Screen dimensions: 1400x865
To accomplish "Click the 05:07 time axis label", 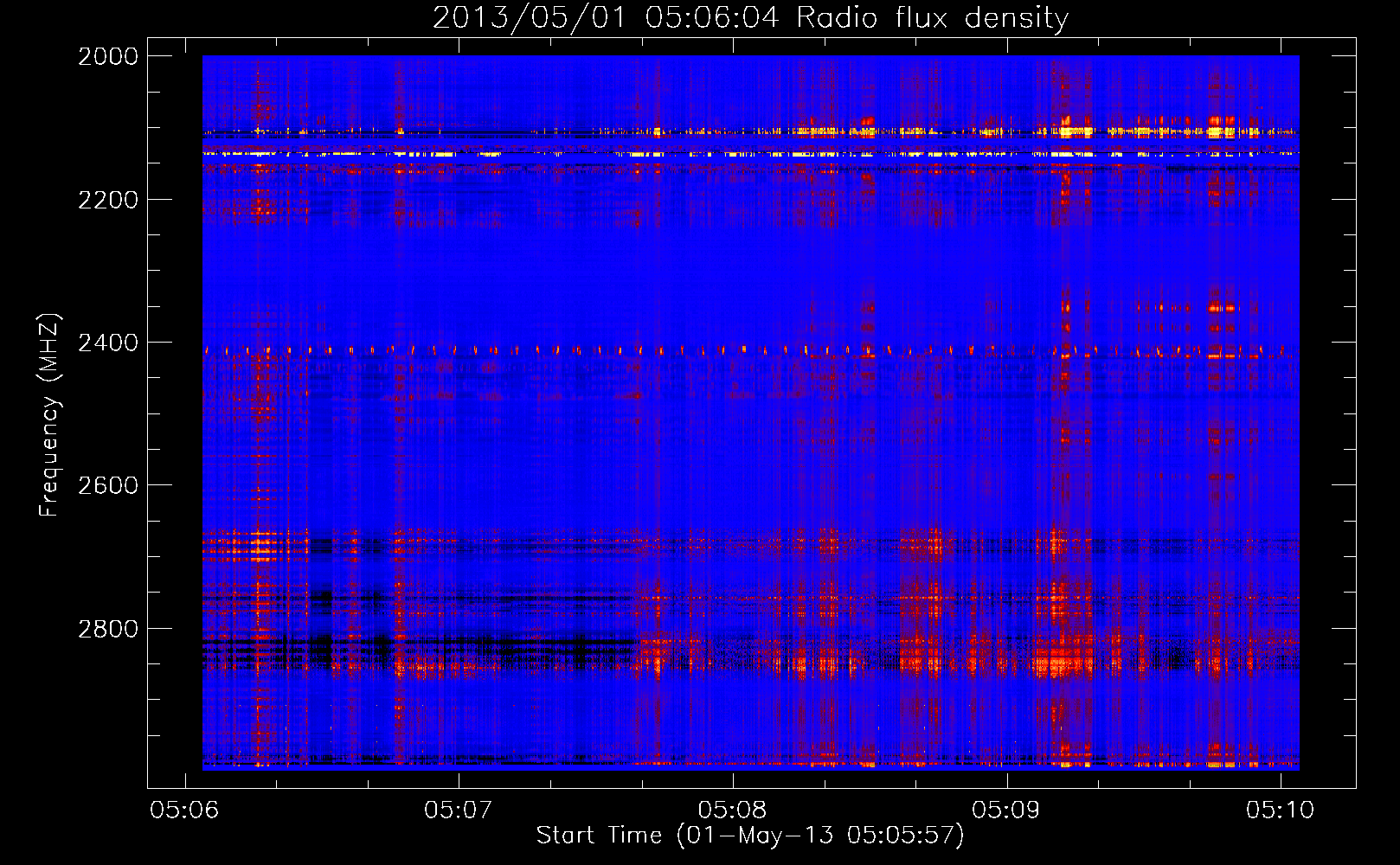I will click(x=459, y=811).
